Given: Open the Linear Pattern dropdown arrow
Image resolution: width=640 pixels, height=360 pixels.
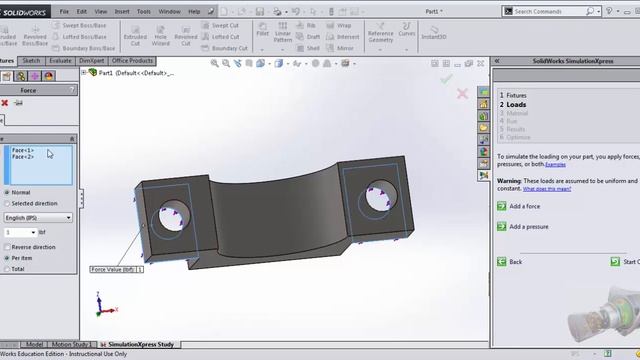Looking at the screenshot, I should tap(282, 50).
